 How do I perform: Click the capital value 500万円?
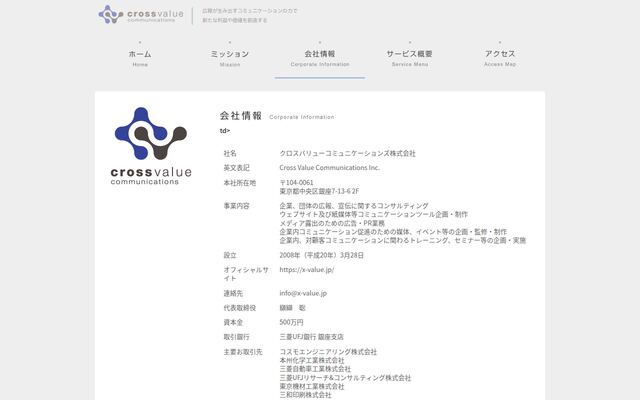coord(291,322)
